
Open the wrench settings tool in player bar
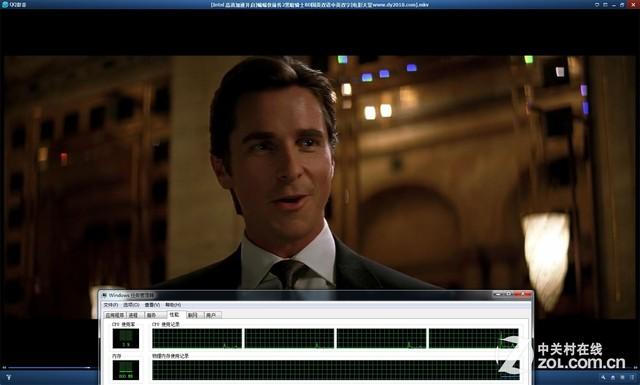click(x=603, y=377)
